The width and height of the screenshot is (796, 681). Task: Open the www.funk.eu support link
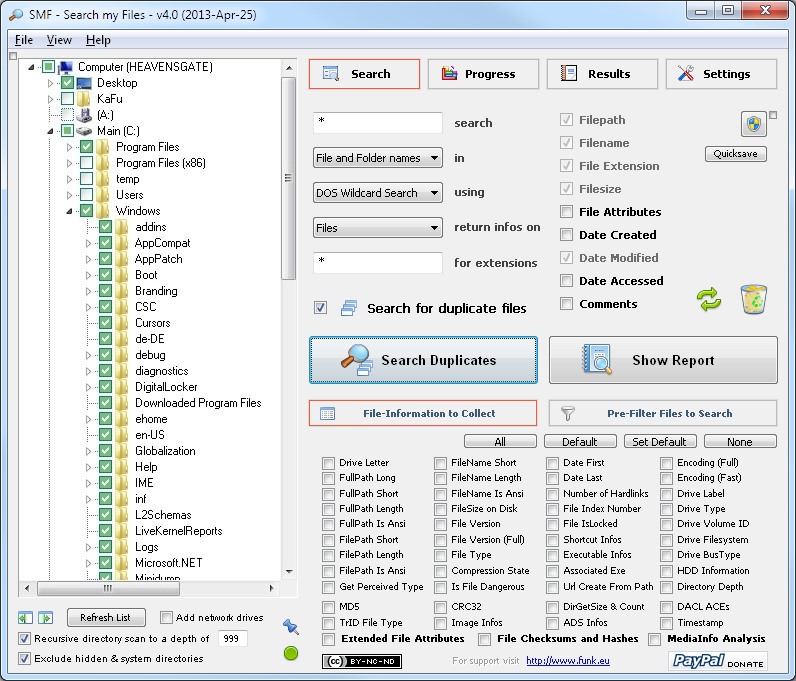point(568,661)
